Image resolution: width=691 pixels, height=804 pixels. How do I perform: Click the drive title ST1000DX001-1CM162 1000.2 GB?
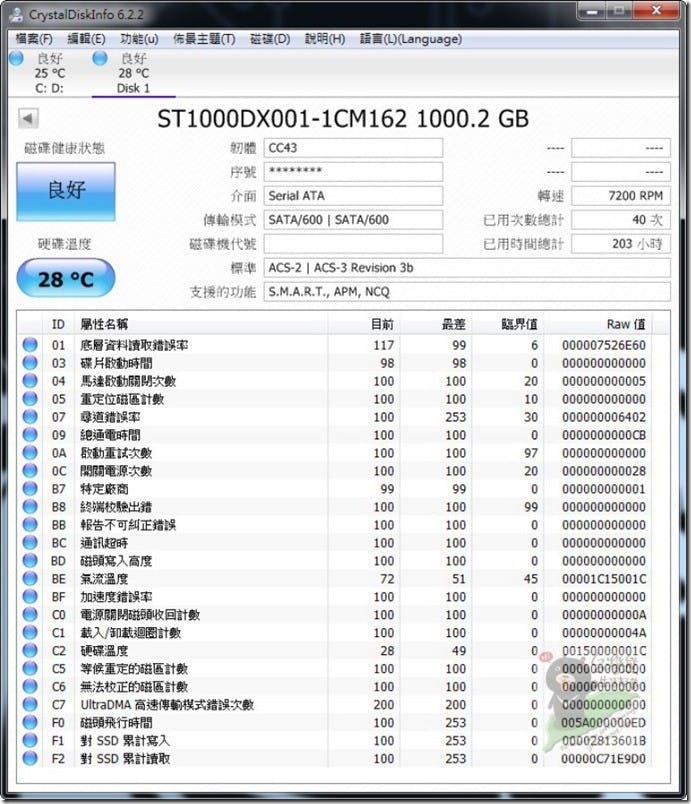coord(342,119)
